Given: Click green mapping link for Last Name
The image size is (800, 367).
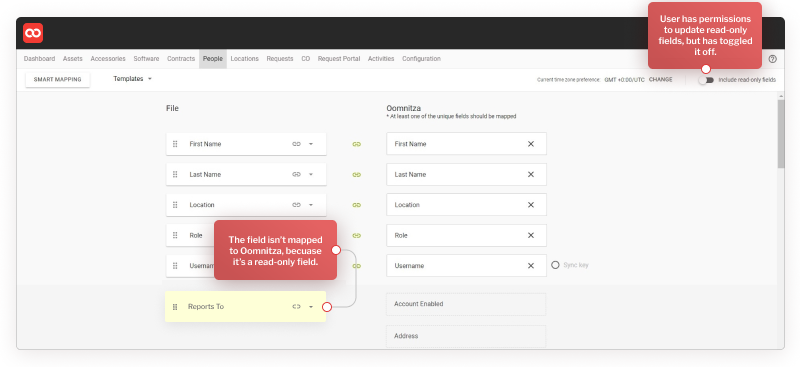Looking at the screenshot, I should point(357,175).
